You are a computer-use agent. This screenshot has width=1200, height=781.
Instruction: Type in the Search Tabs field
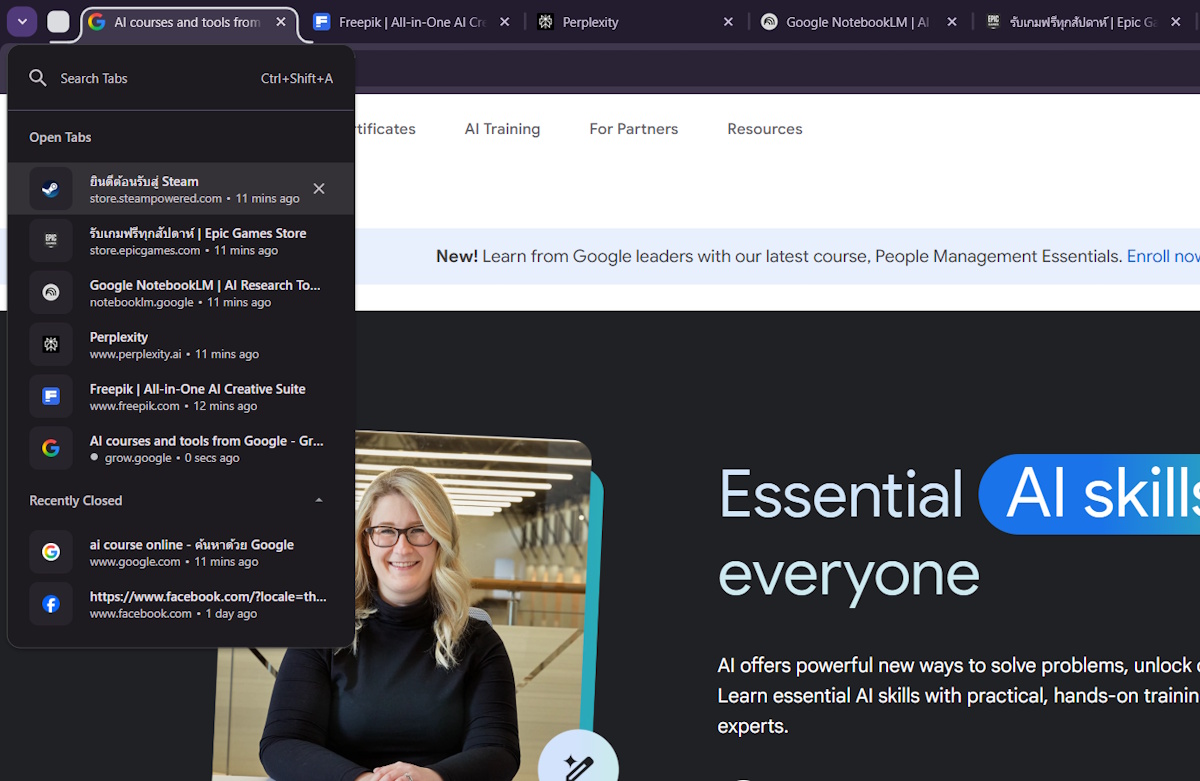click(x=150, y=78)
